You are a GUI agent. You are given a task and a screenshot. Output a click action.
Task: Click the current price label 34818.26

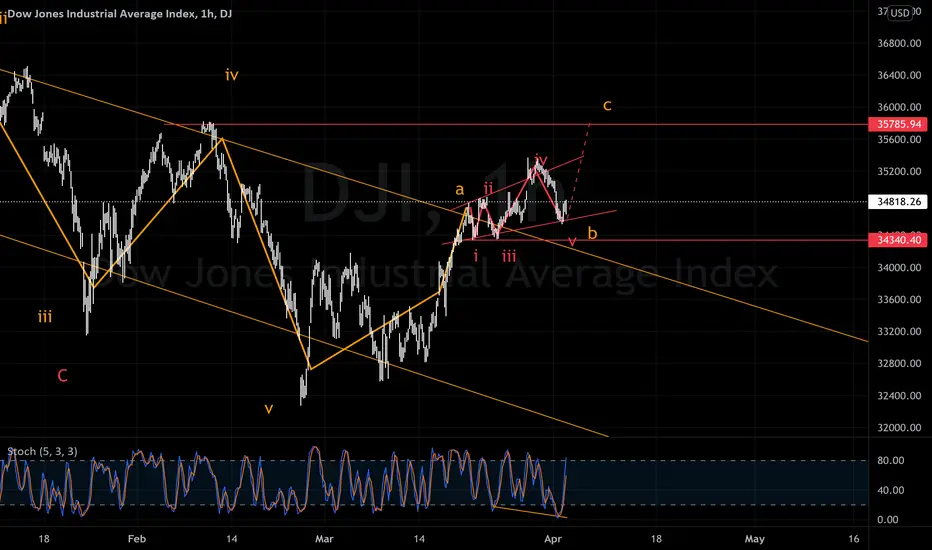[x=899, y=202]
